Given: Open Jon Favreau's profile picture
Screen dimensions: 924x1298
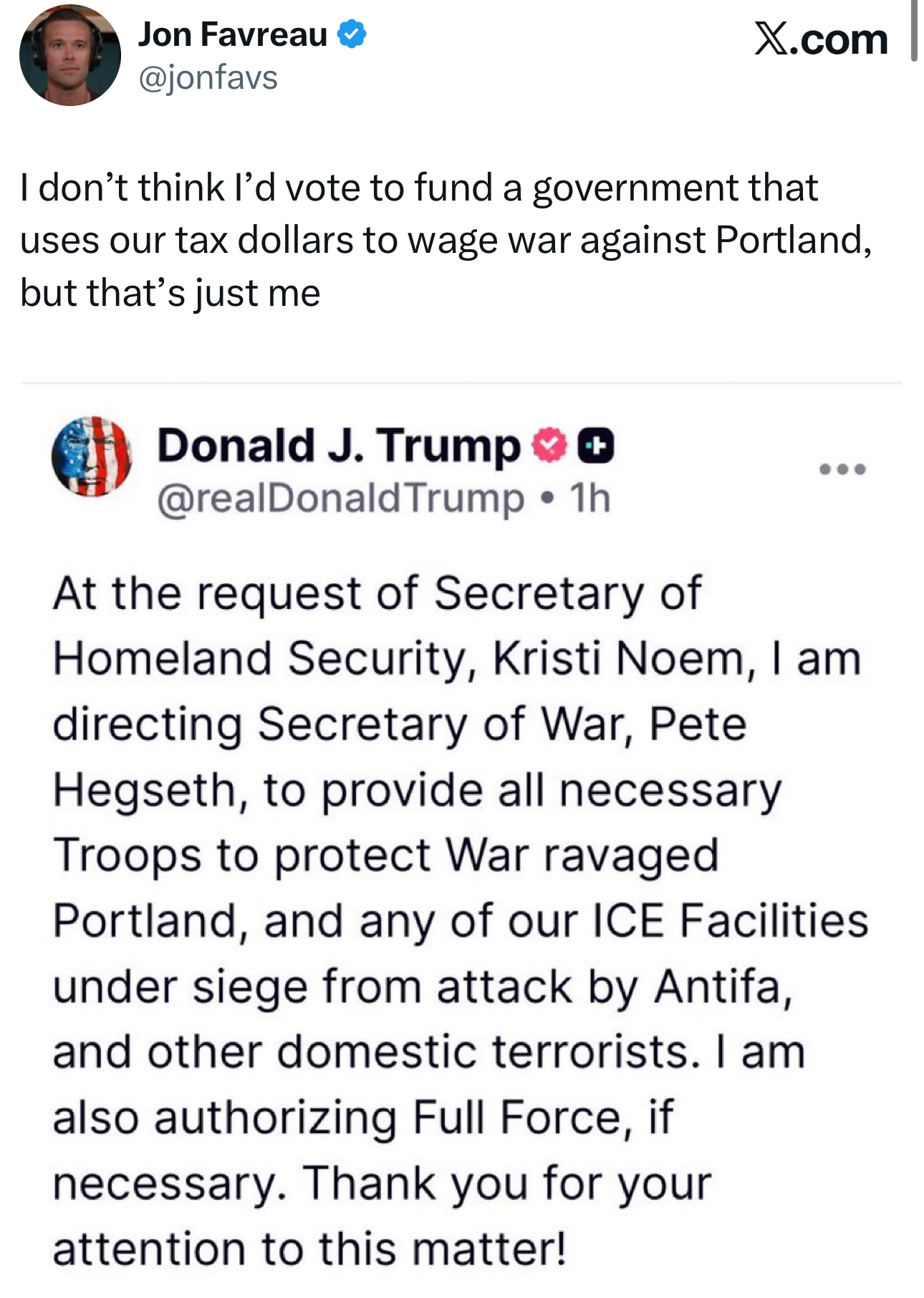Looking at the screenshot, I should (69, 55).
